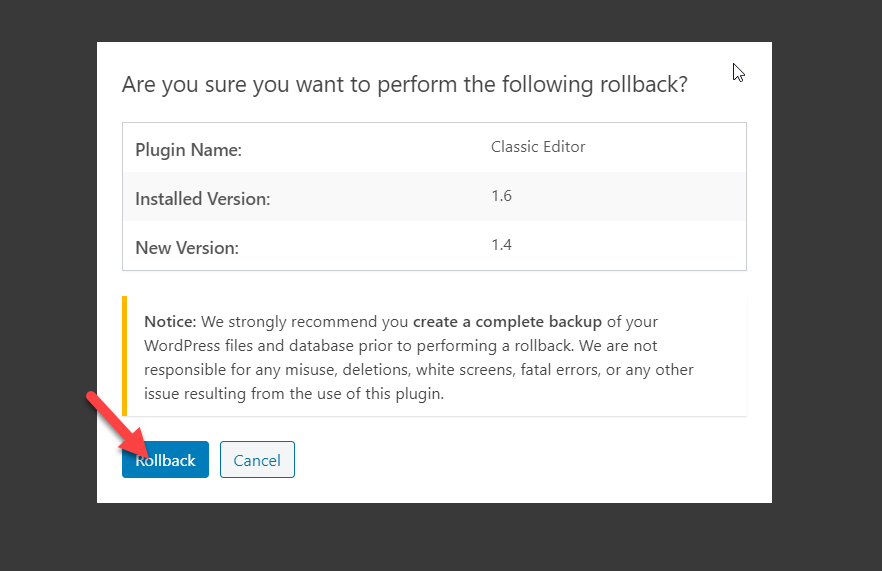
Task: Click the 'New Version:' label
Action: [x=187, y=248]
